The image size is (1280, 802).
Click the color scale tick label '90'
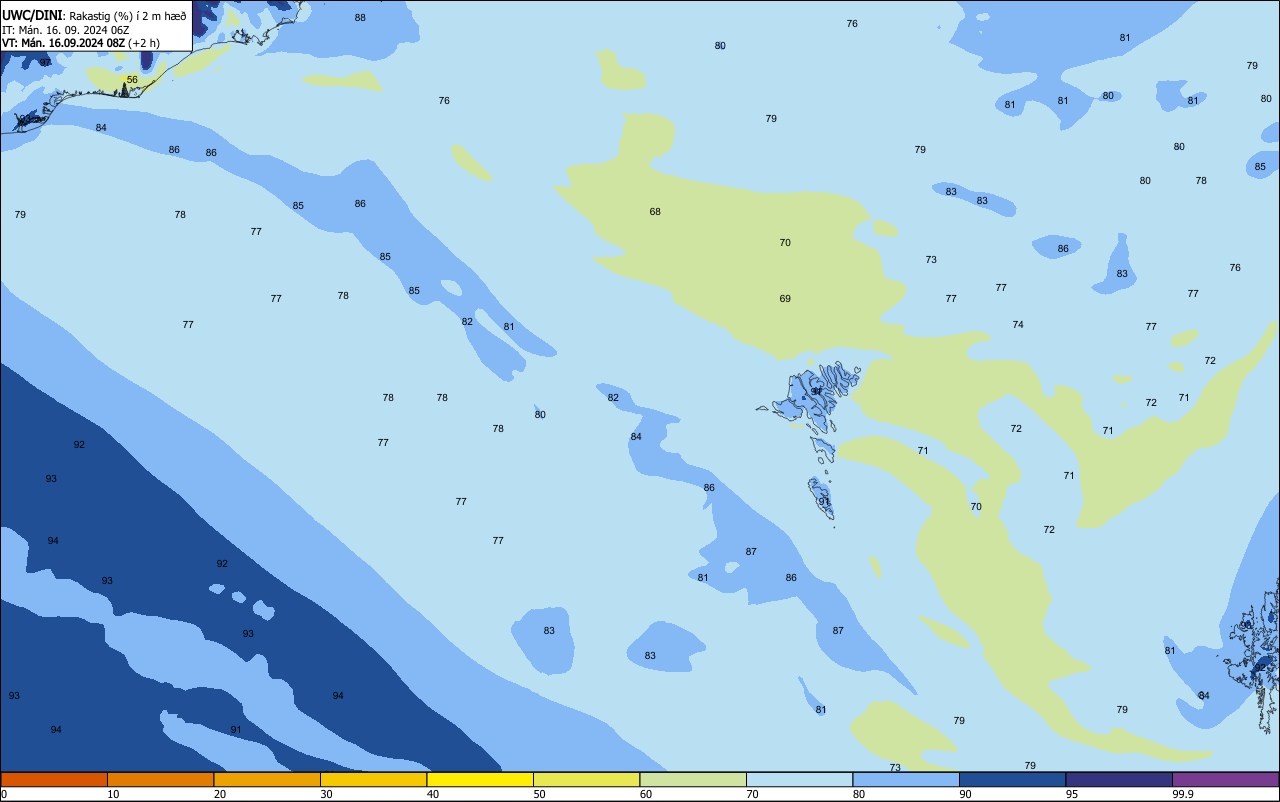tap(966, 794)
